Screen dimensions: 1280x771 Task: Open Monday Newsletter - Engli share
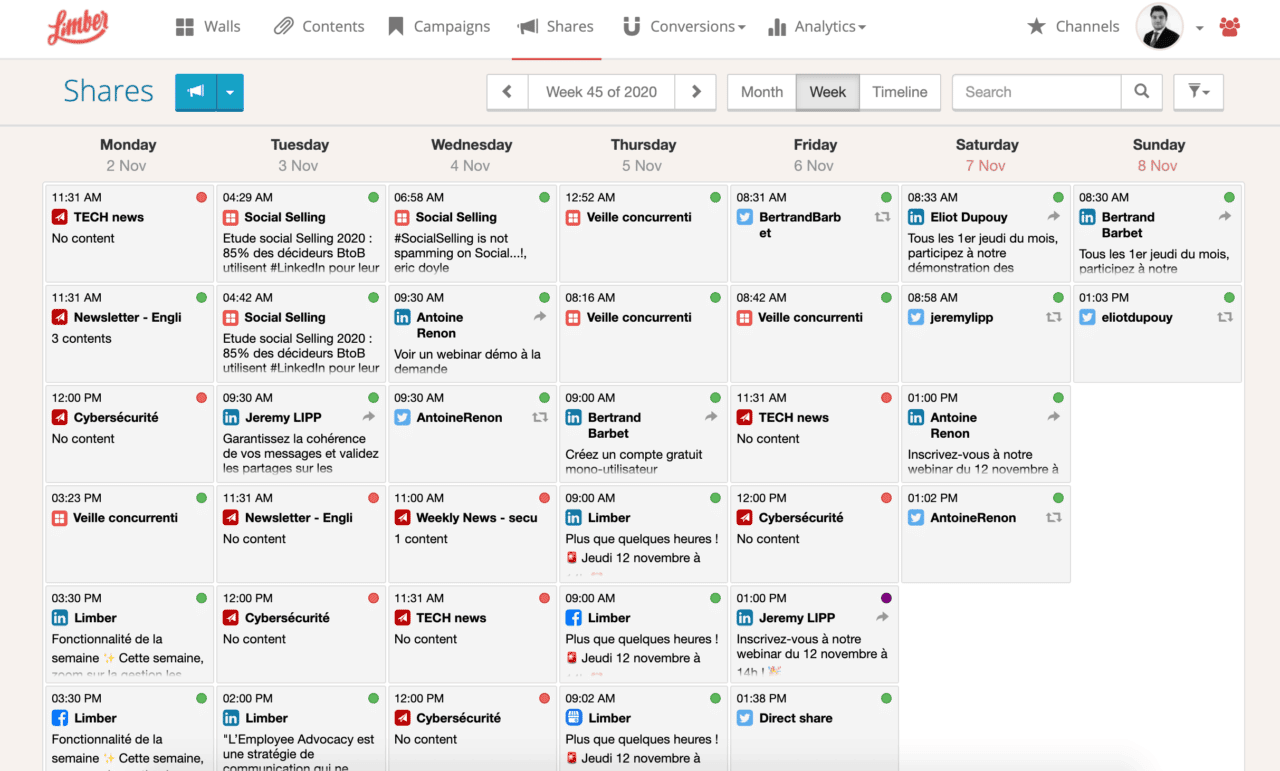pyautogui.click(x=130, y=333)
